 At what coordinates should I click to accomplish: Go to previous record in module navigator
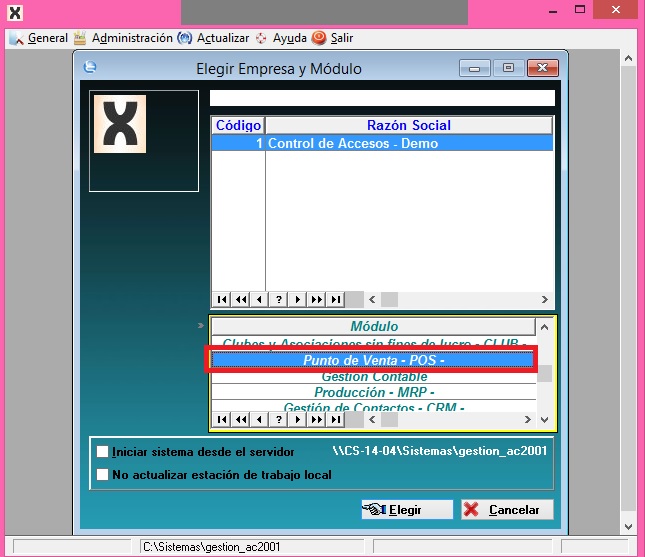tap(260, 419)
